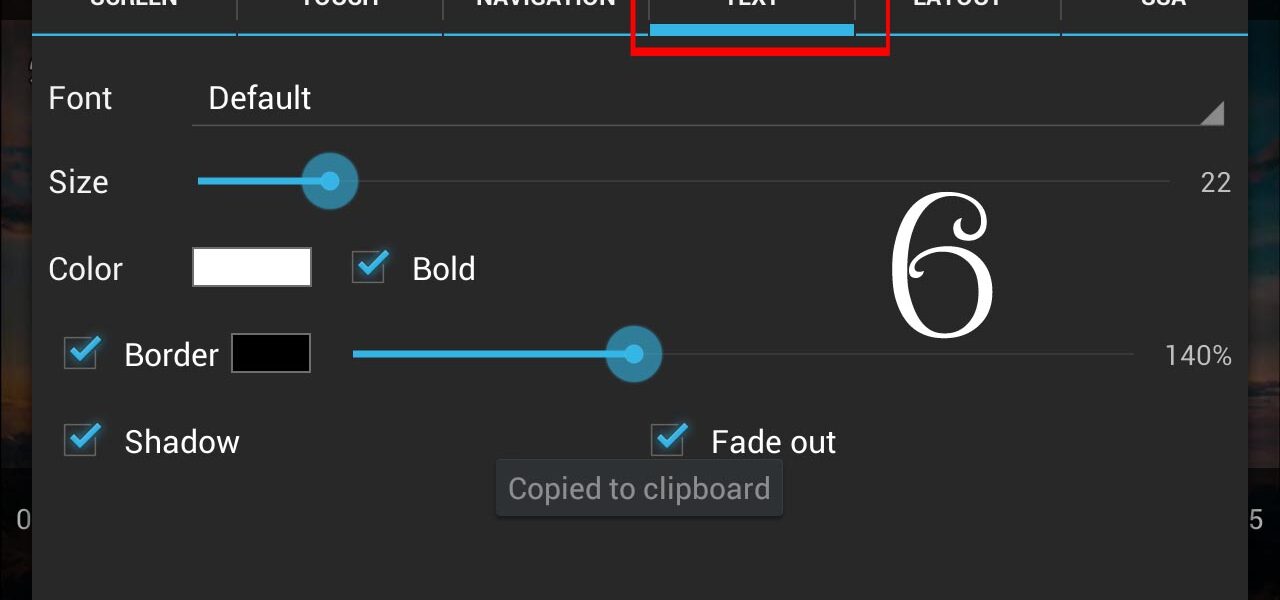The width and height of the screenshot is (1280, 600).
Task: Open the Font dropdown showing Default
Action: [708, 98]
